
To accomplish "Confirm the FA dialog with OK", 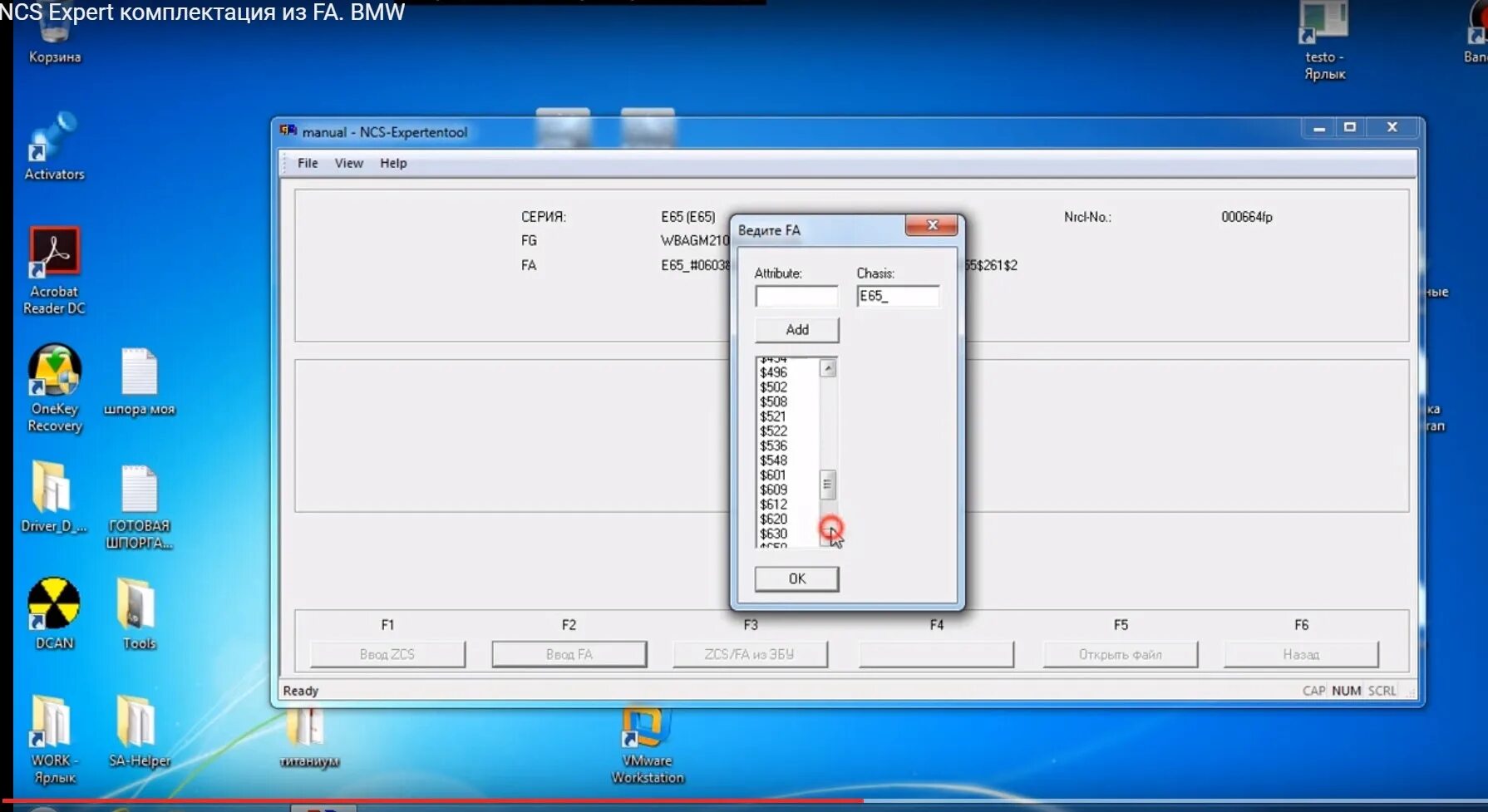I will (x=797, y=578).
